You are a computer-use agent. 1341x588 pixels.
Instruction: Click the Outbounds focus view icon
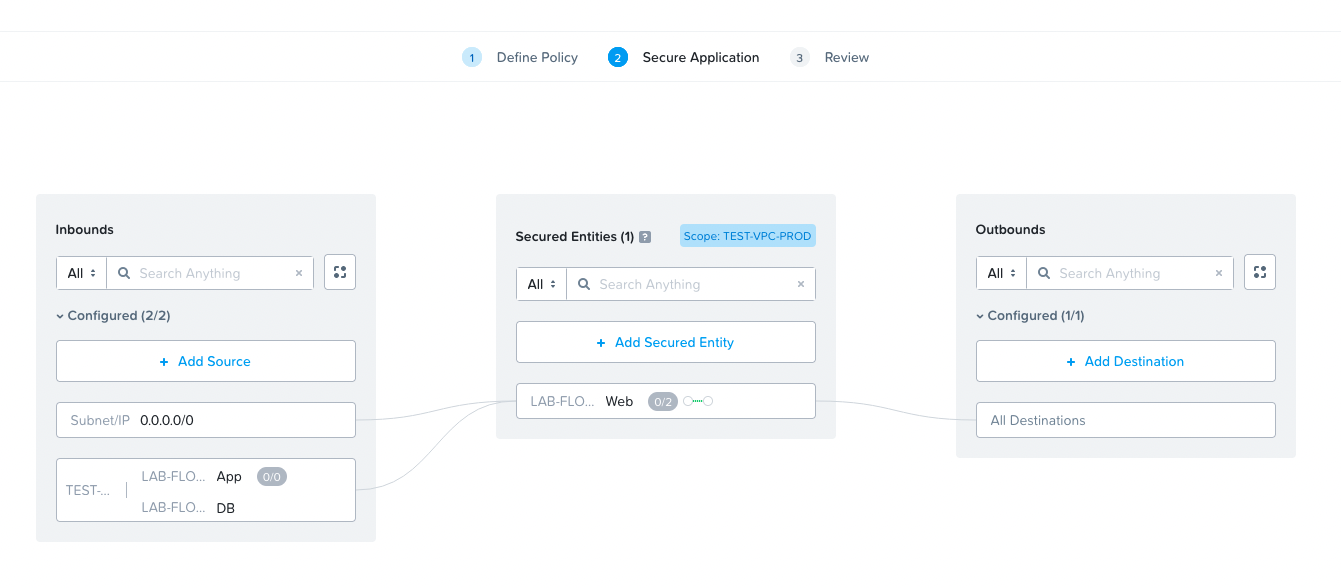tap(1260, 272)
